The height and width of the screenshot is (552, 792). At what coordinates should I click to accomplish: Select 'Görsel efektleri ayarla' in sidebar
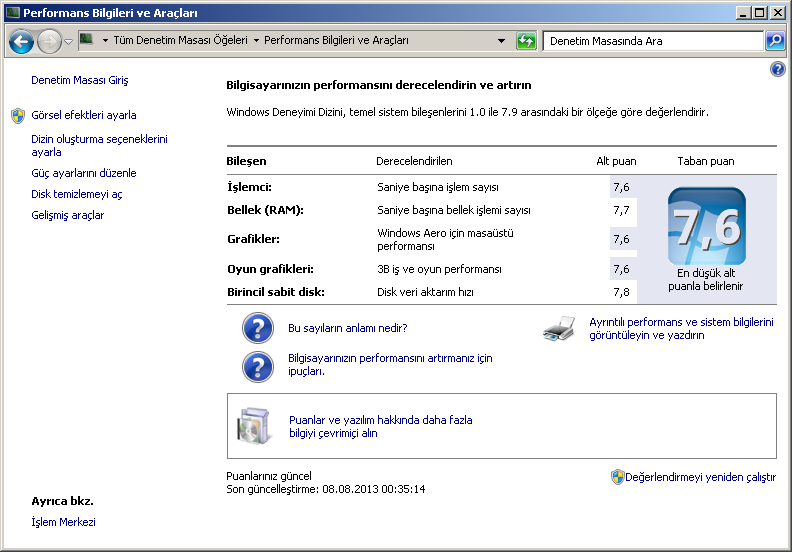(x=84, y=115)
